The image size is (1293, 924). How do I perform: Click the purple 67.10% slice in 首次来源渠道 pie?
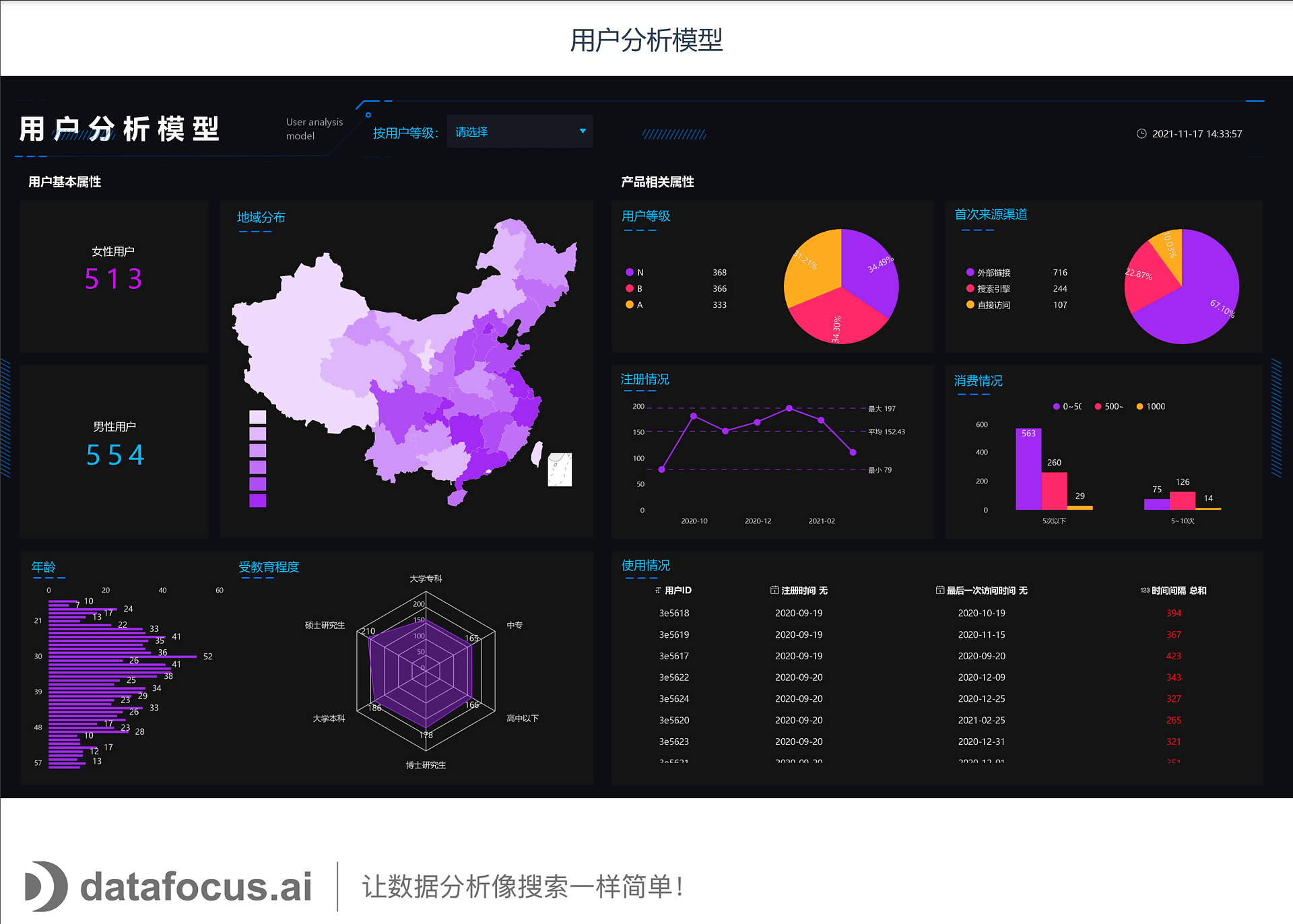1199,296
